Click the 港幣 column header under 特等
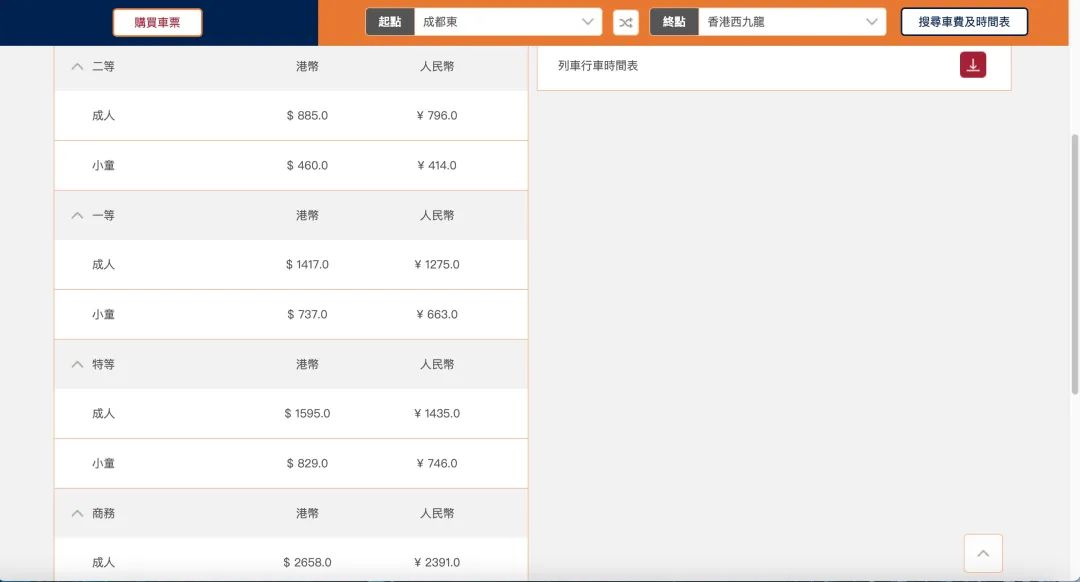1080x582 pixels. click(307, 364)
